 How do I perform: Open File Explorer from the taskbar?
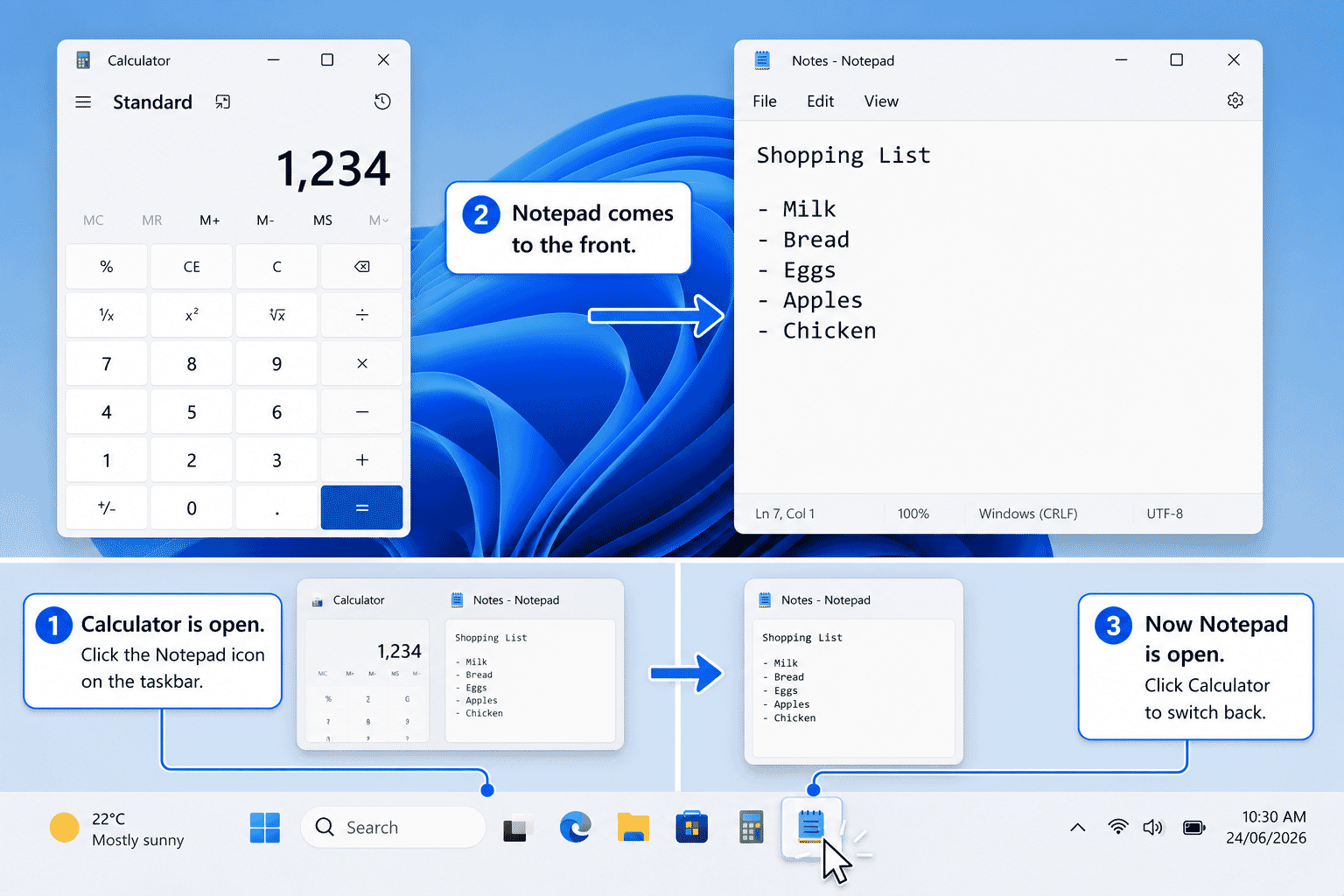click(633, 827)
